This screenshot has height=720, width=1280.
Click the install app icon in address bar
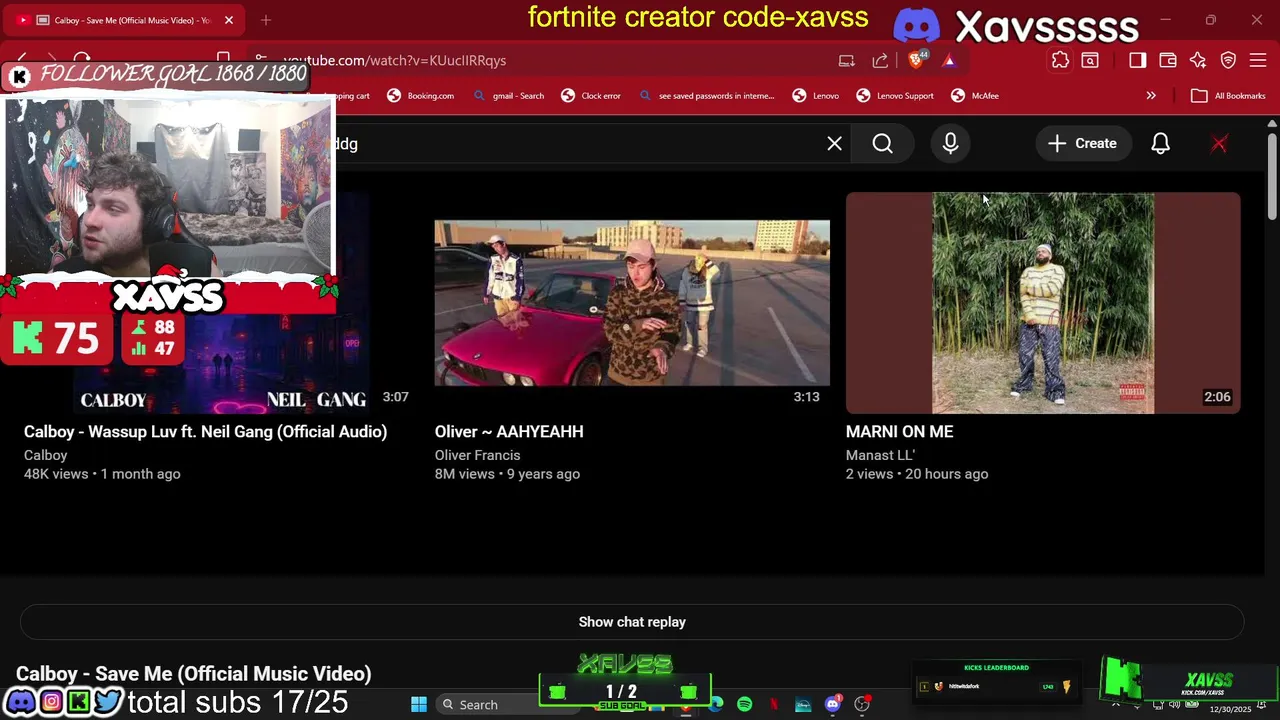(x=846, y=60)
